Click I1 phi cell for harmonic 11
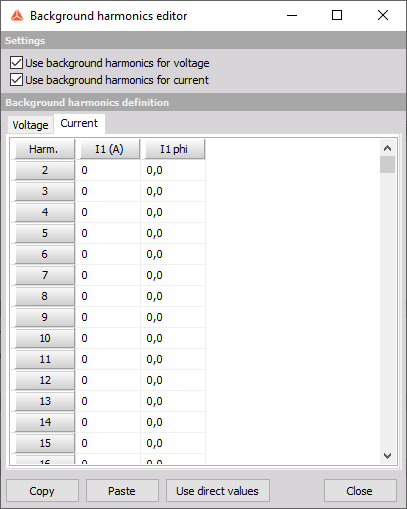This screenshot has width=407, height=509. tap(173, 359)
